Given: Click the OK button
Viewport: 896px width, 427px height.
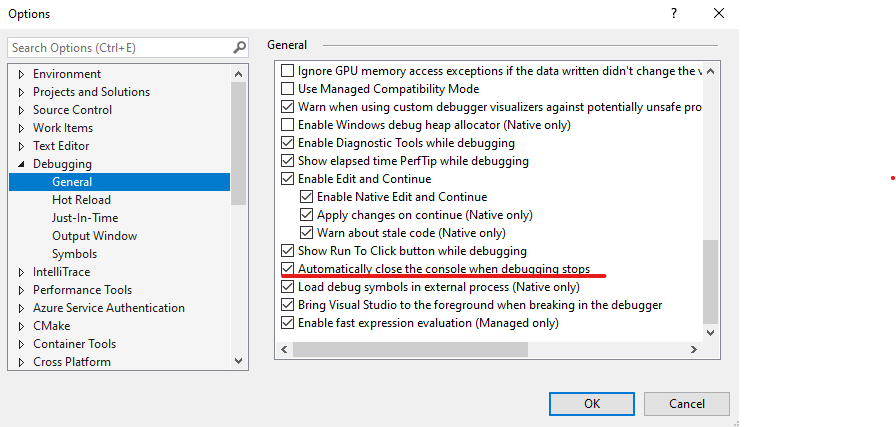Looking at the screenshot, I should click(592, 404).
